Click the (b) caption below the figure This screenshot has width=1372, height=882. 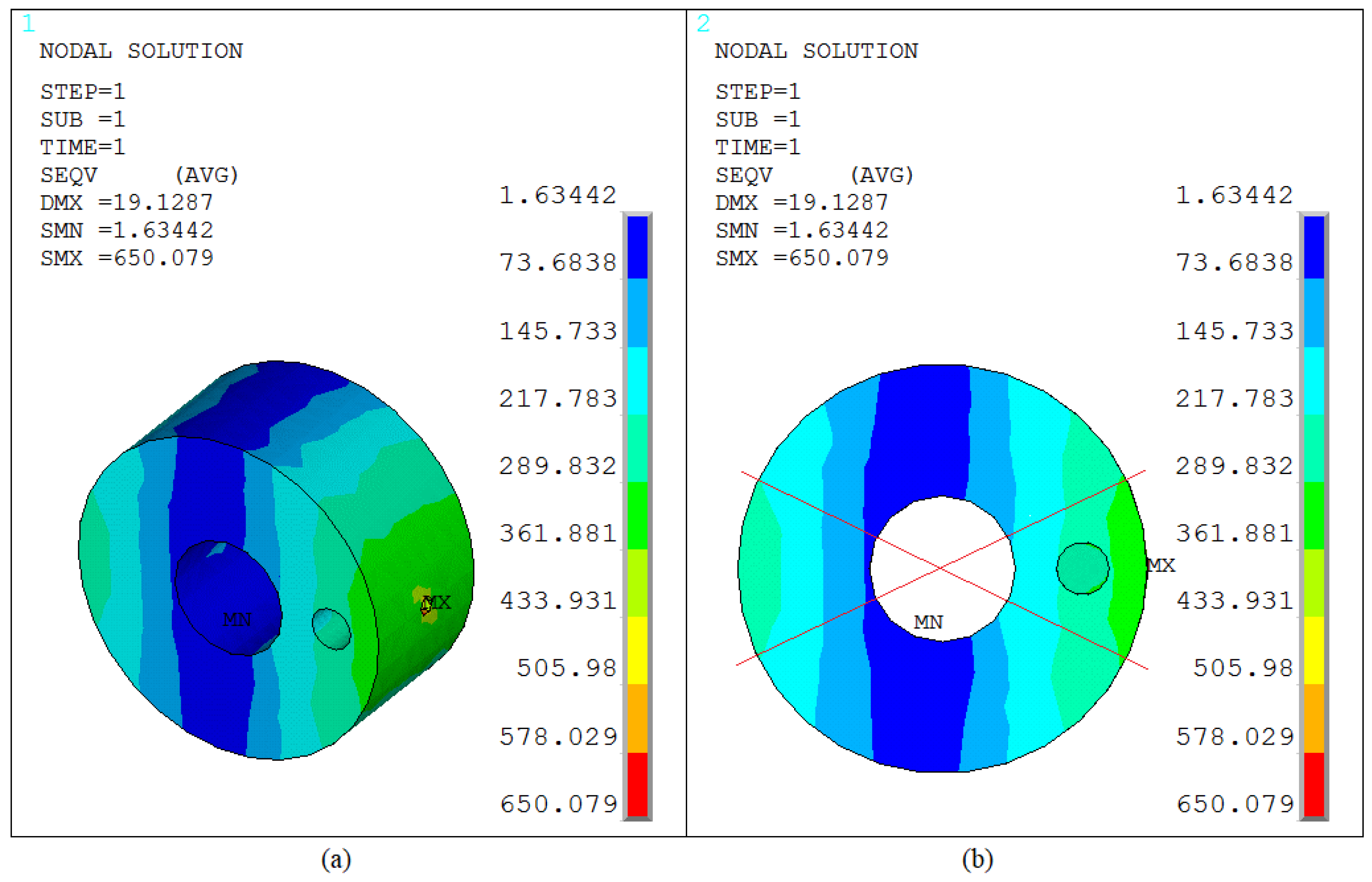(977, 859)
